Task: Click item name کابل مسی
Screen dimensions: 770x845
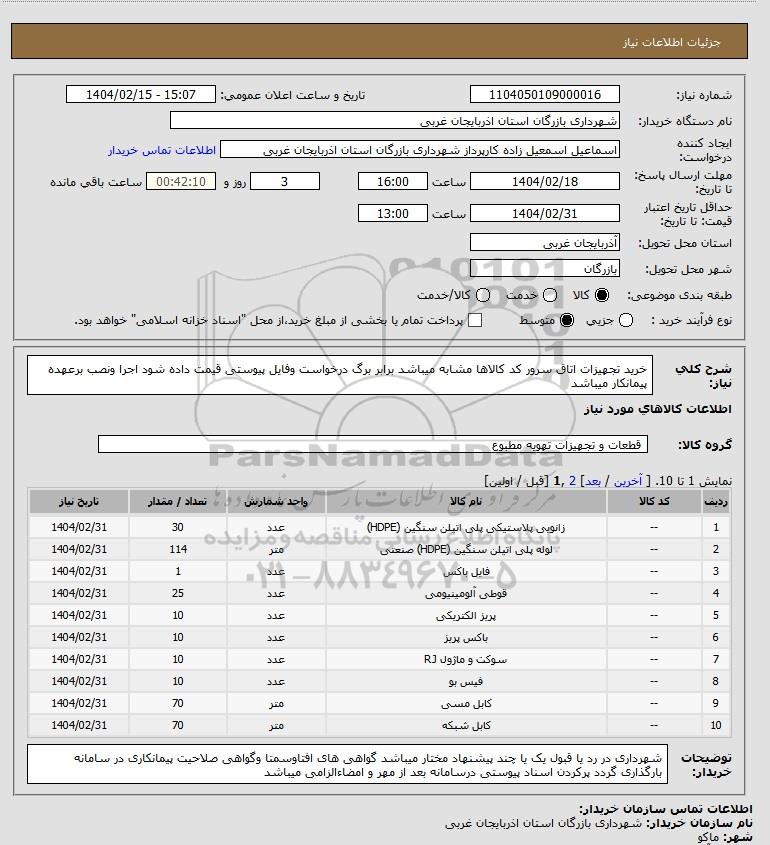Action: (x=466, y=703)
